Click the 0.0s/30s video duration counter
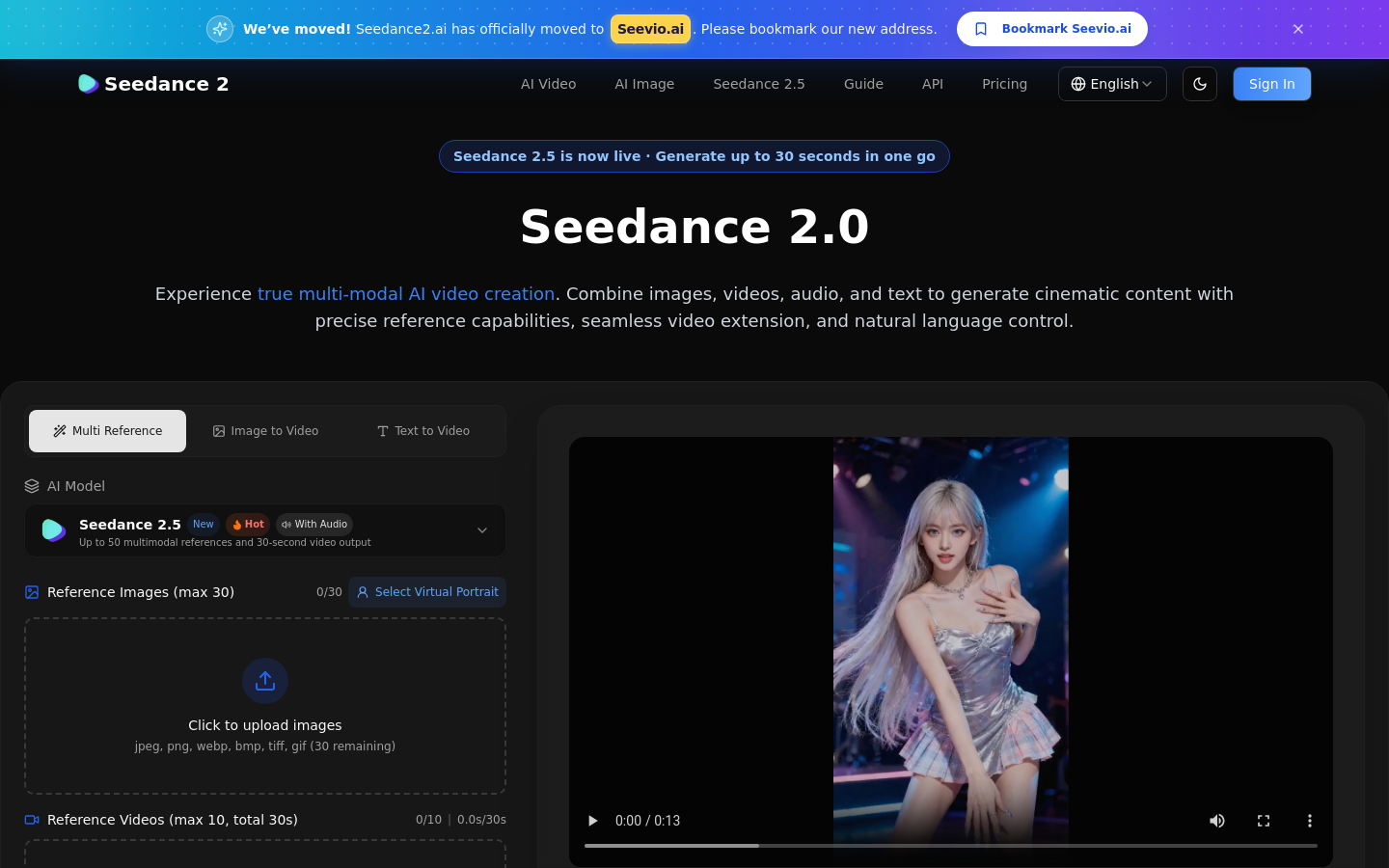The height and width of the screenshot is (868, 1389). click(481, 820)
